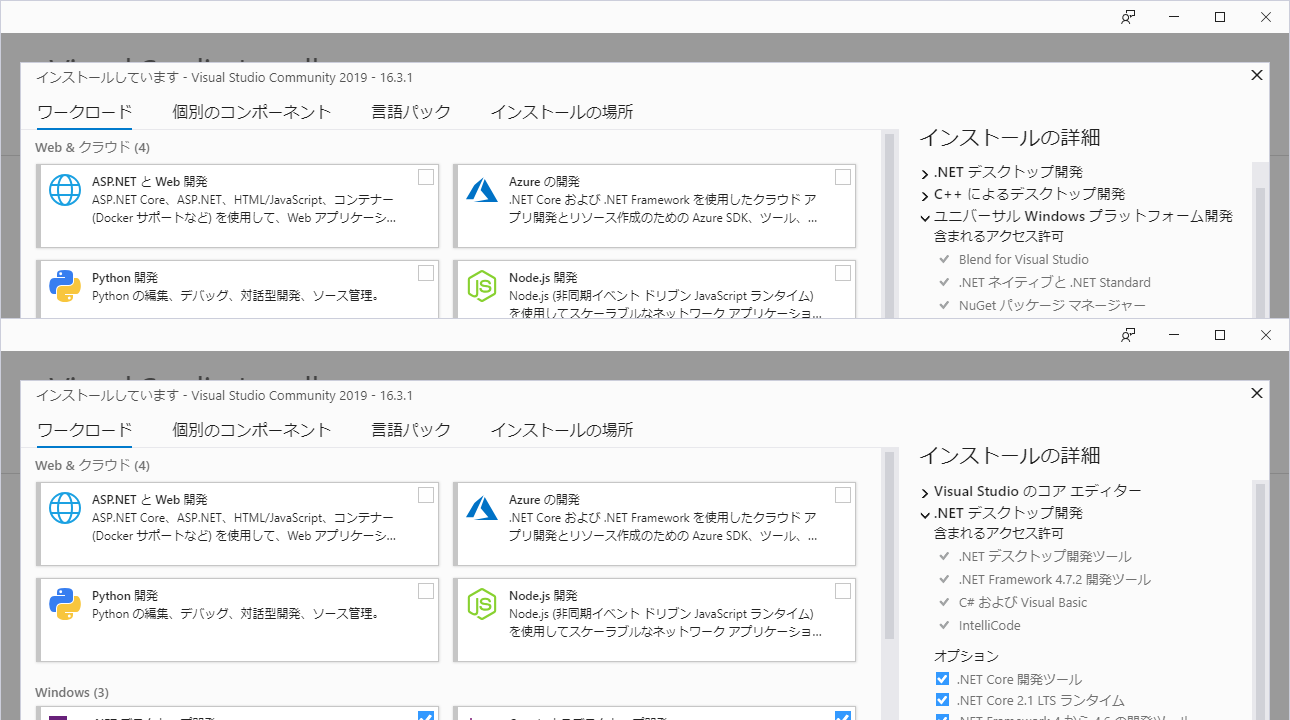Click ASP.NET と Web 開発 title in upper window
The width and height of the screenshot is (1290, 720).
[150, 182]
